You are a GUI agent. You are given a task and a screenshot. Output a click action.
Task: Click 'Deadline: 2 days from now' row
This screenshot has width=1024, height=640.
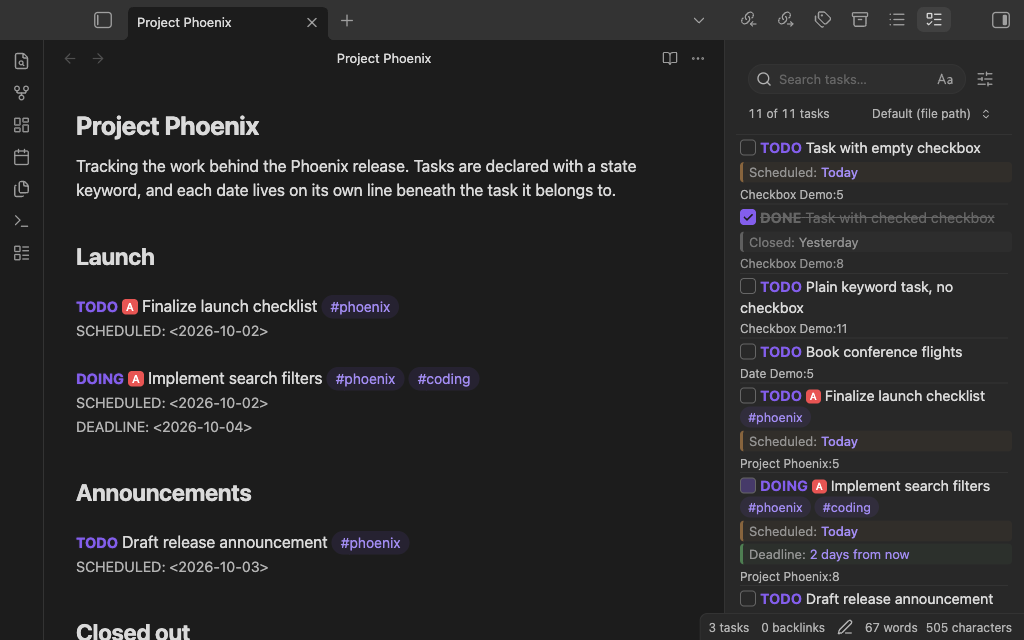(876, 554)
